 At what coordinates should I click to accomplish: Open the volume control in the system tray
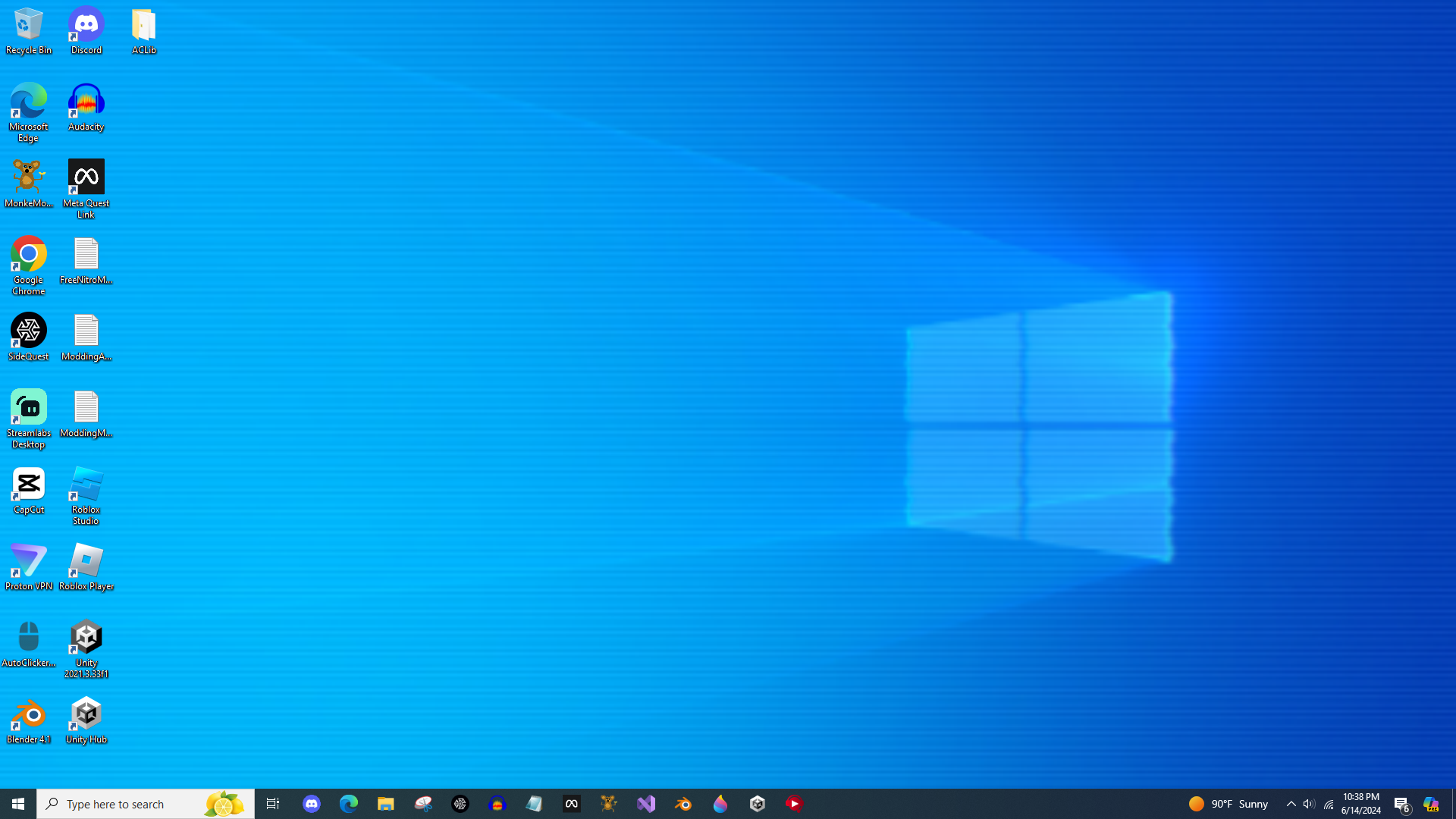(1309, 804)
